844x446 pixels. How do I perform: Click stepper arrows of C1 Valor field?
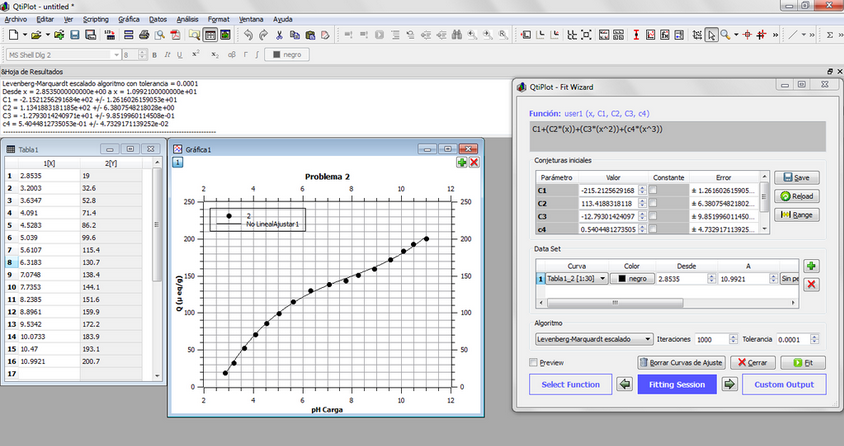click(642, 190)
